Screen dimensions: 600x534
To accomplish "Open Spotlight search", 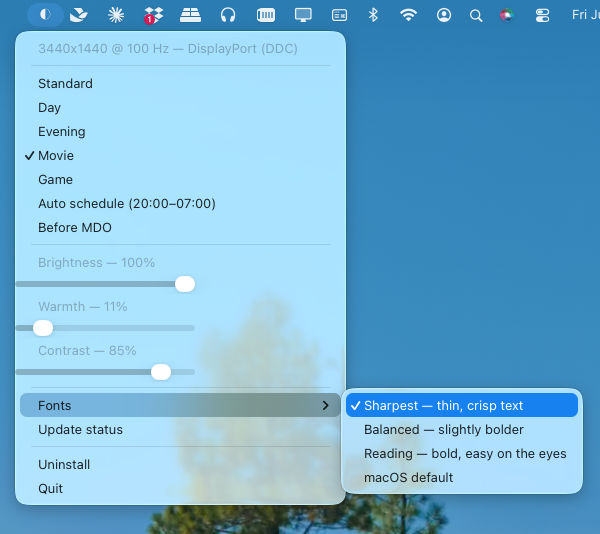I will coord(476,16).
